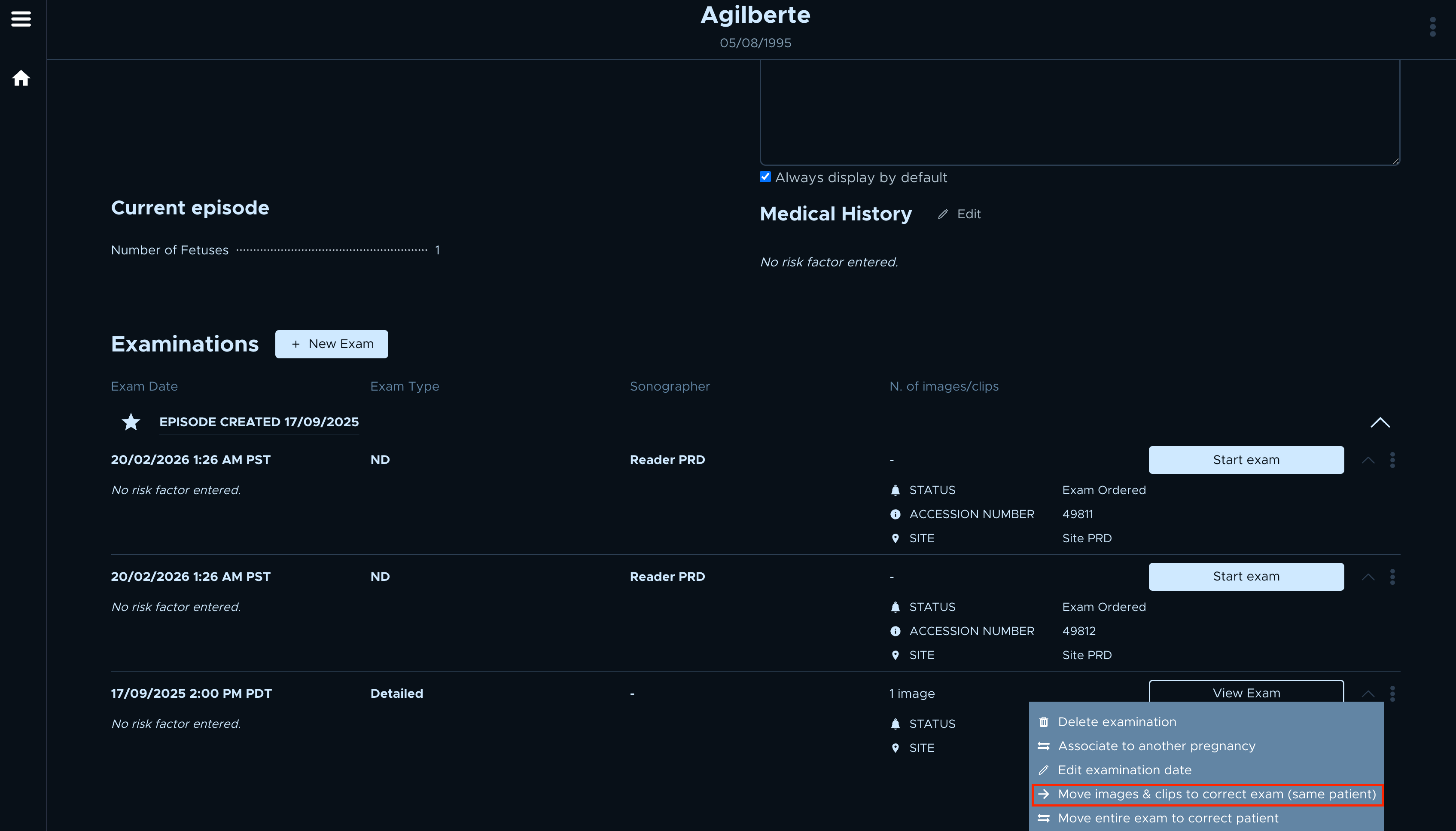Choose Associate to another pregnancy

[1156, 746]
